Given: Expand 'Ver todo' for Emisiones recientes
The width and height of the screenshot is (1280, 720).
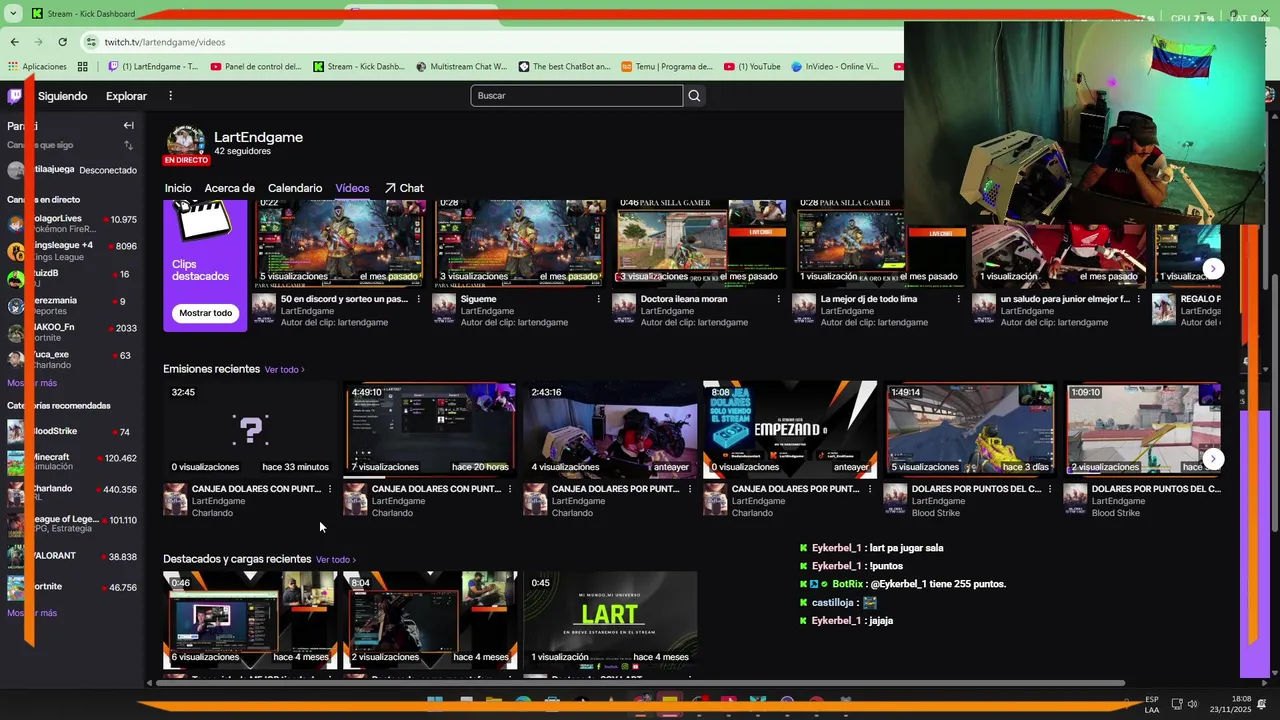Looking at the screenshot, I should [284, 370].
